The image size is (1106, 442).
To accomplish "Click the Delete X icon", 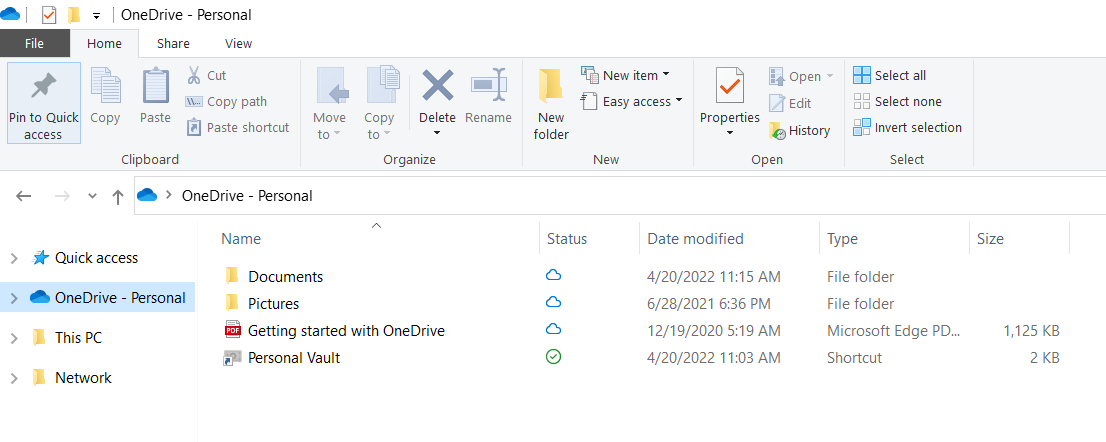I will coord(437,86).
